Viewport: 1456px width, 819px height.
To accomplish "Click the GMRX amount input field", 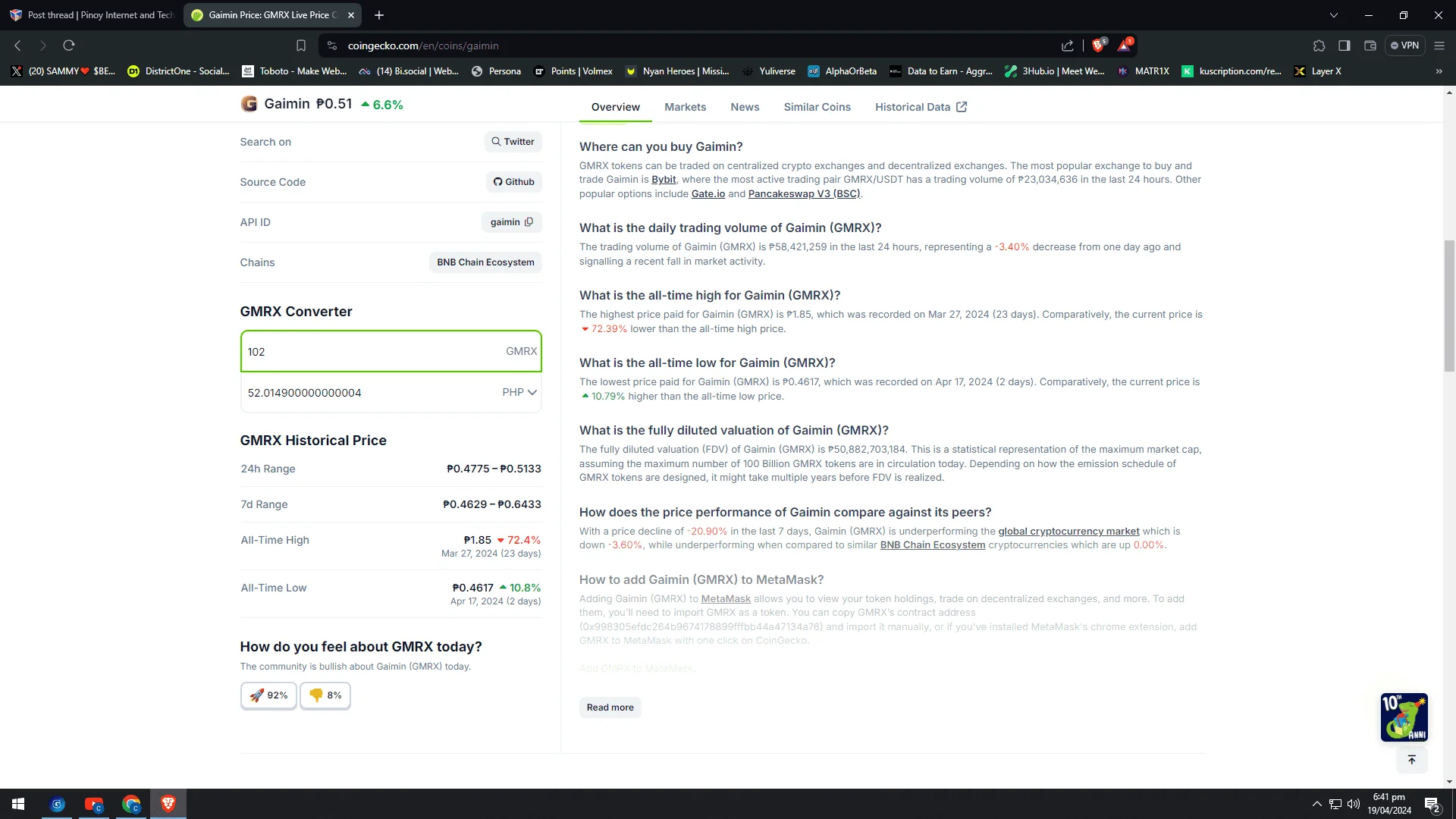I will coord(391,351).
